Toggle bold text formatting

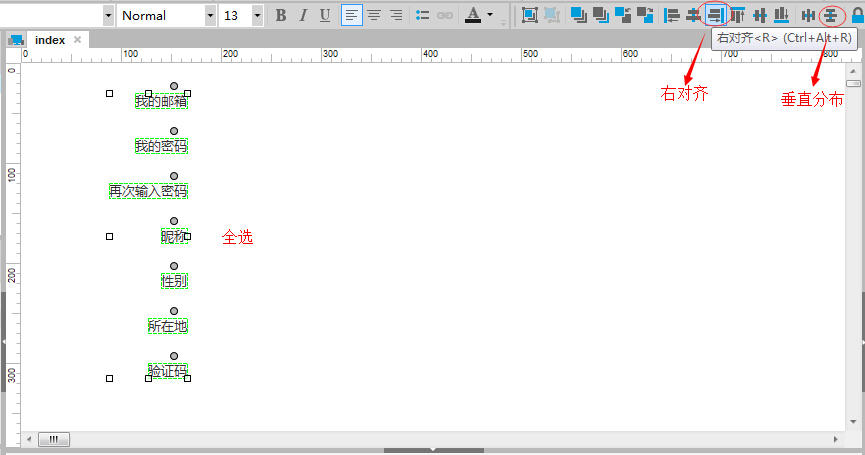(281, 15)
